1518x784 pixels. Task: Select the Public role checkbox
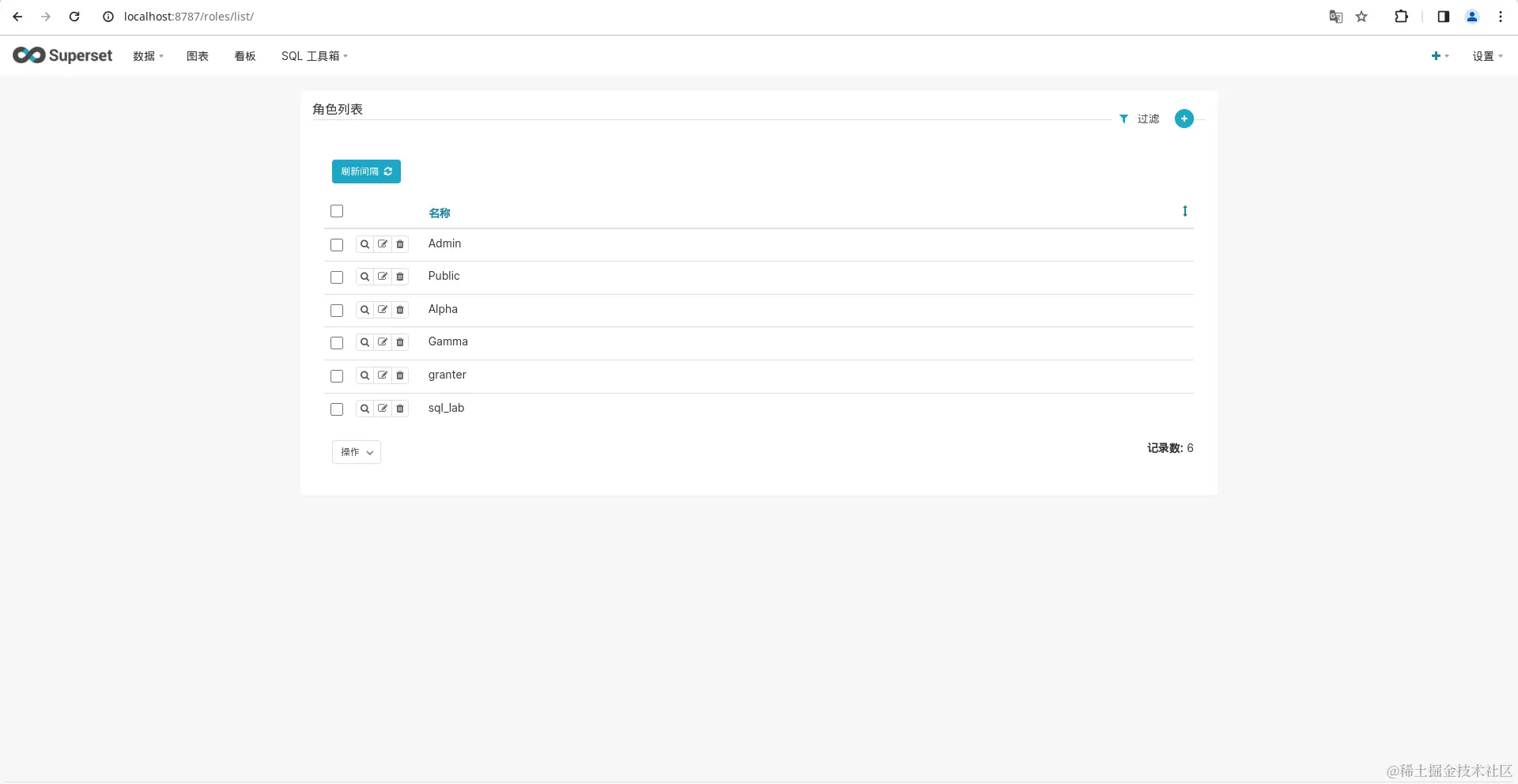[x=337, y=277]
